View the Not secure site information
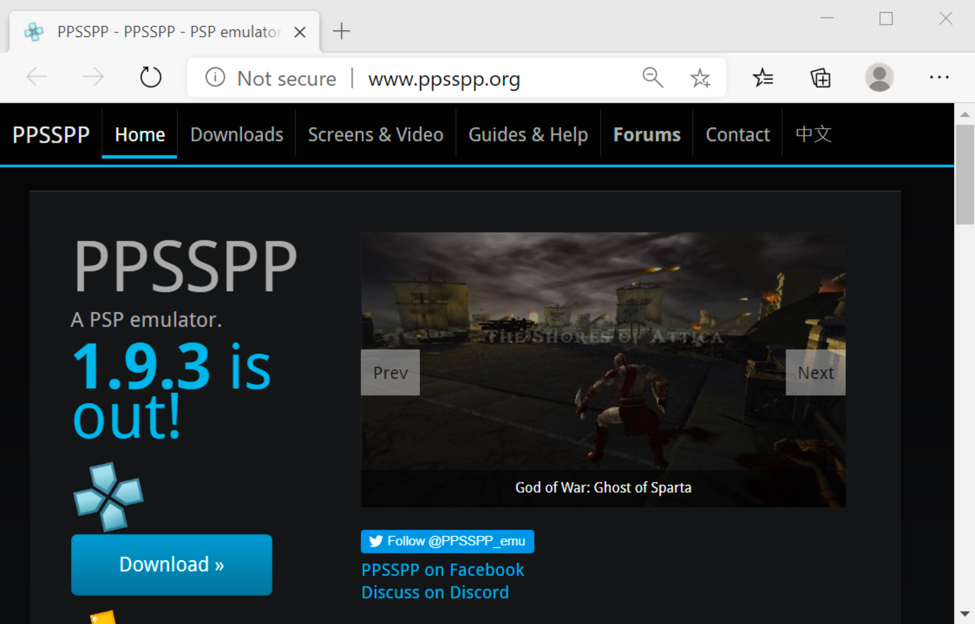Image resolution: width=975 pixels, height=624 pixels. pyautogui.click(x=270, y=79)
